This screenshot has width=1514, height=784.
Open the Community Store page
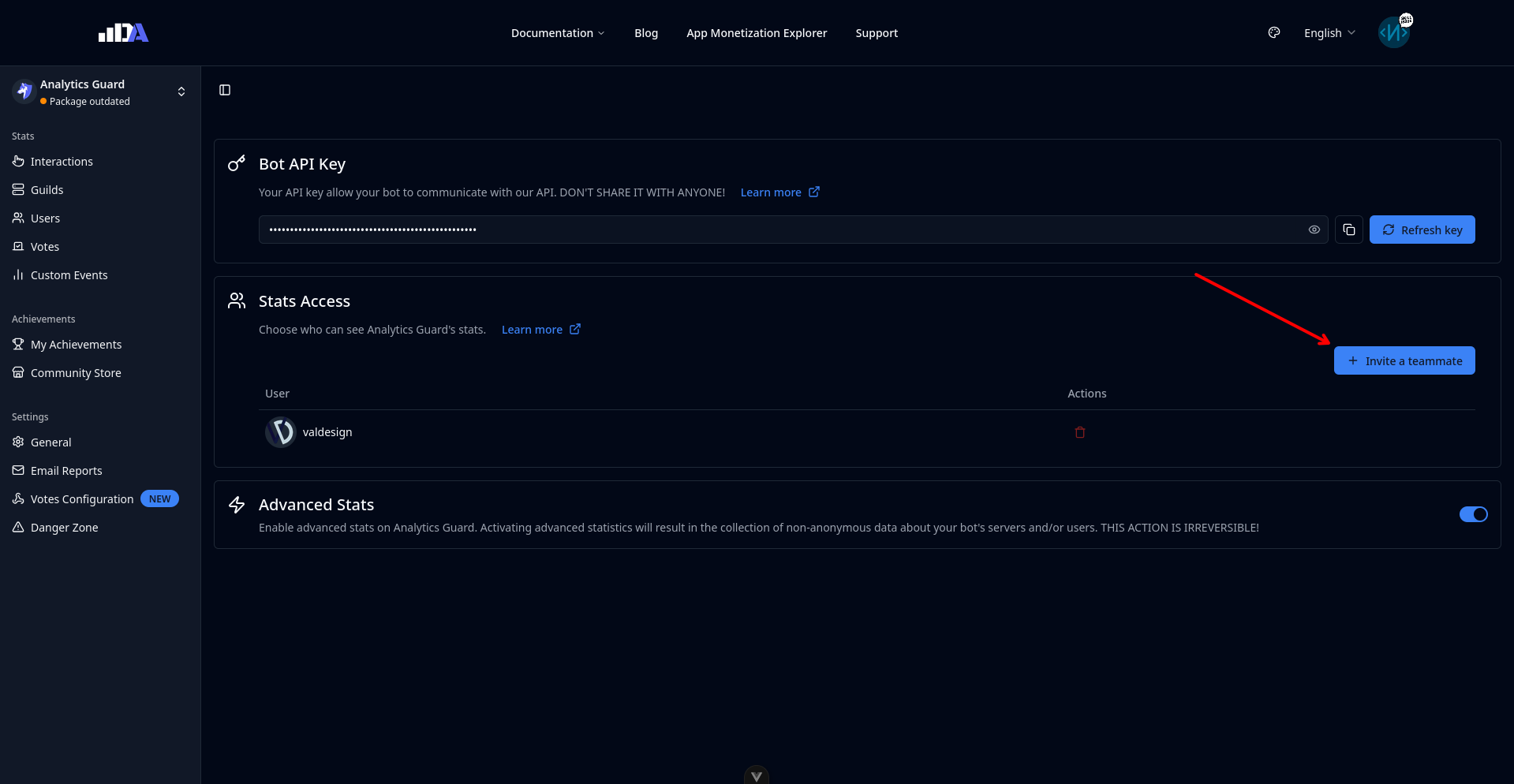click(76, 373)
